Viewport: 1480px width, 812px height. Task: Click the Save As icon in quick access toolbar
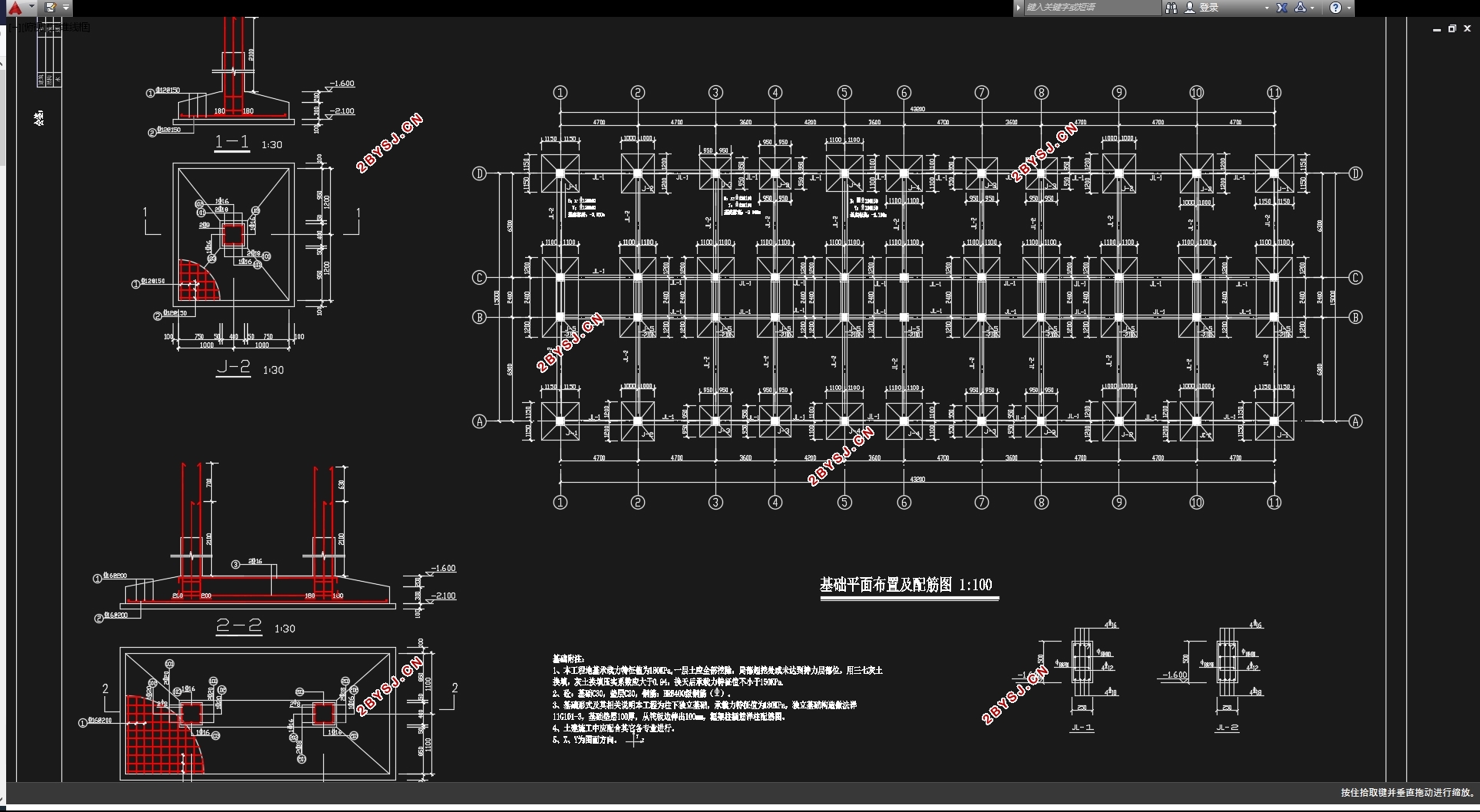click(x=51, y=8)
